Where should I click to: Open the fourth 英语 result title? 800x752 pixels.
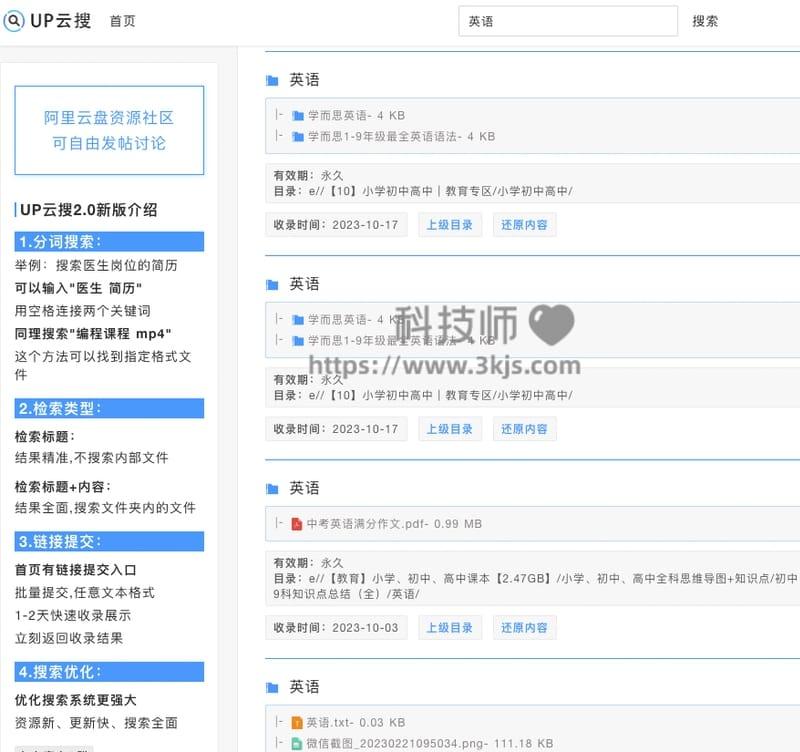coord(304,687)
